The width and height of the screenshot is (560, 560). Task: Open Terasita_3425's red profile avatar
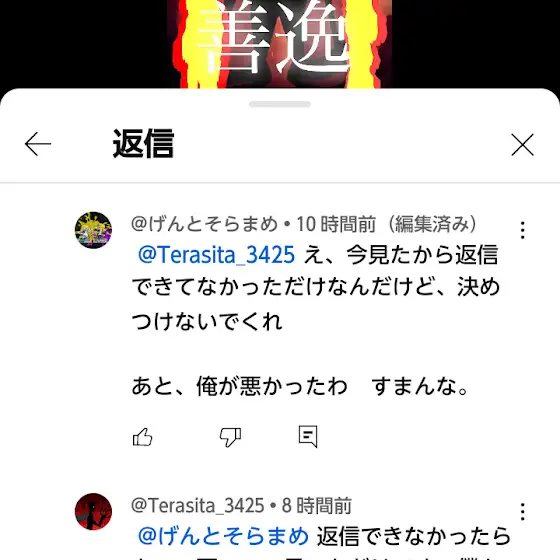(x=93, y=511)
